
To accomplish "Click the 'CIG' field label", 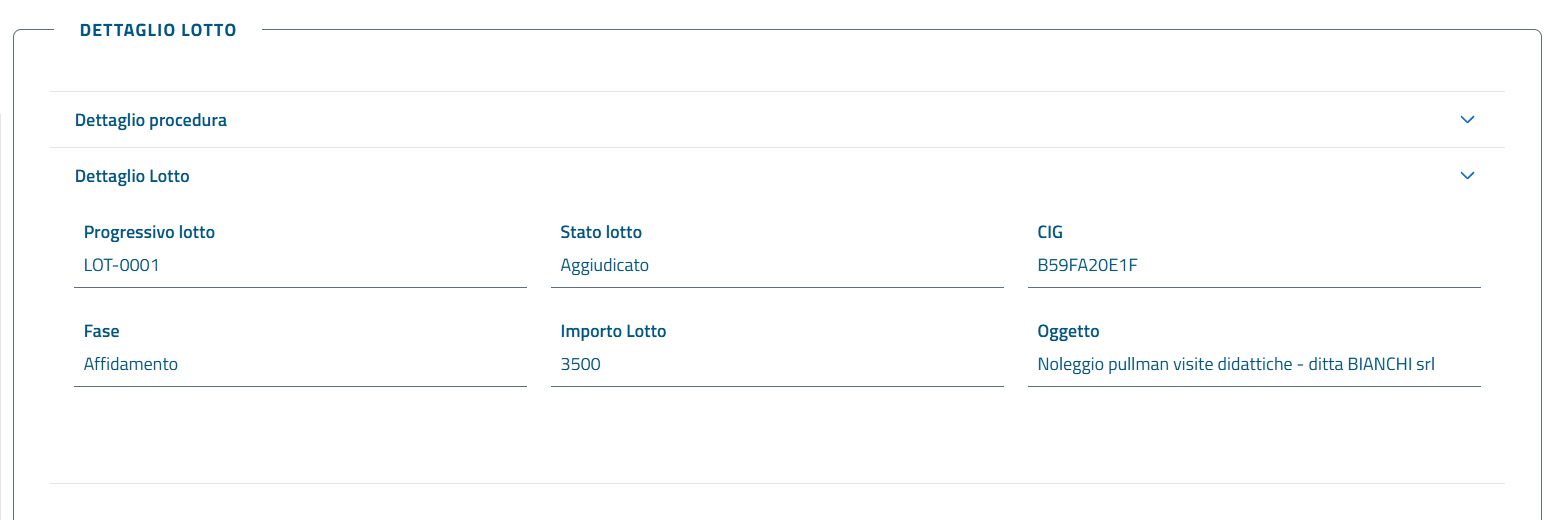I will click(1050, 233).
